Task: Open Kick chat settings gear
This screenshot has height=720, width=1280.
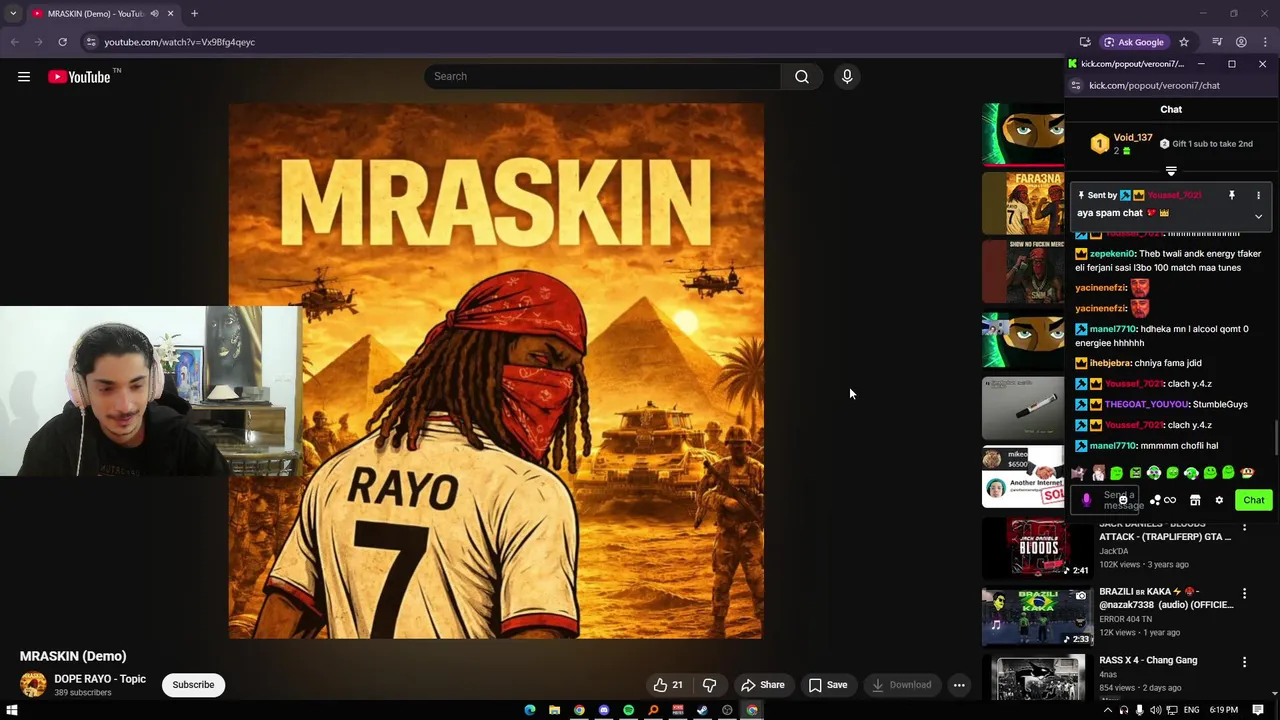Action: [1219, 500]
